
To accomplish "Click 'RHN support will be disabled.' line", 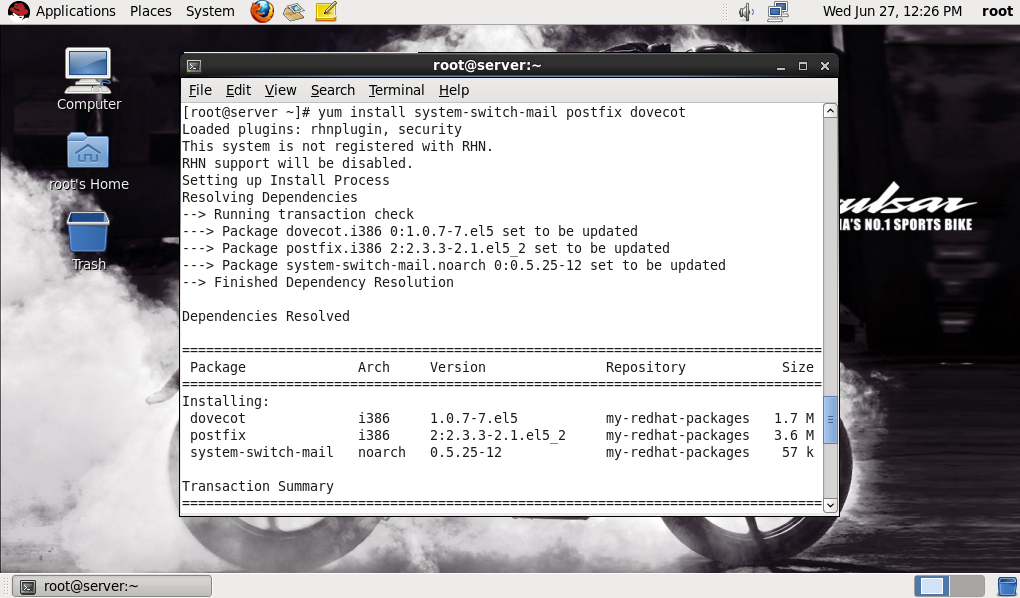I will pyautogui.click(x=297, y=163).
